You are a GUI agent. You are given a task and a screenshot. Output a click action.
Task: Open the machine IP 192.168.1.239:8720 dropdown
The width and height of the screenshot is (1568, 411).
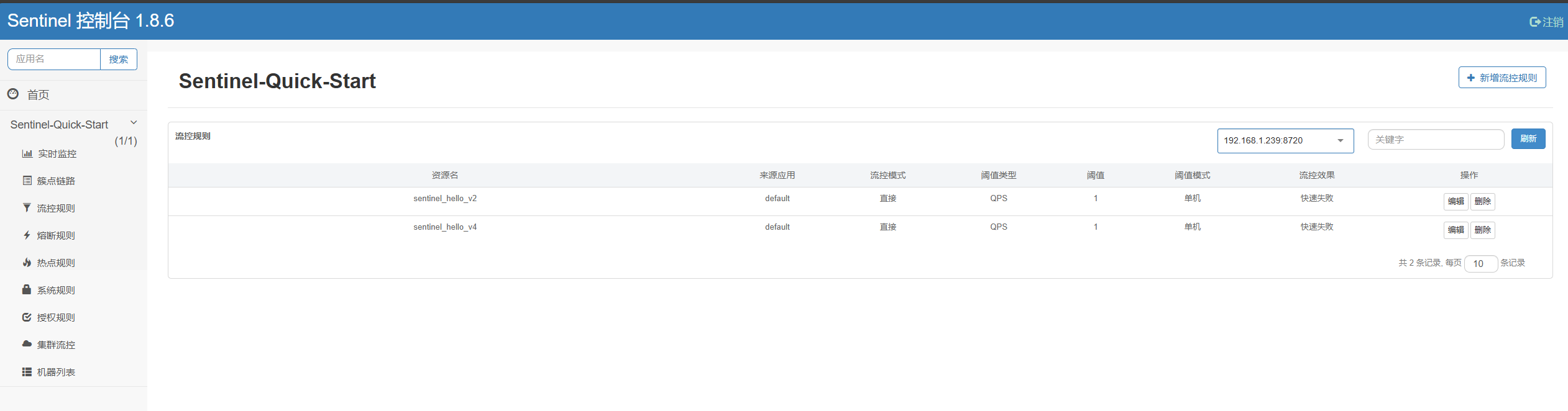1285,140
